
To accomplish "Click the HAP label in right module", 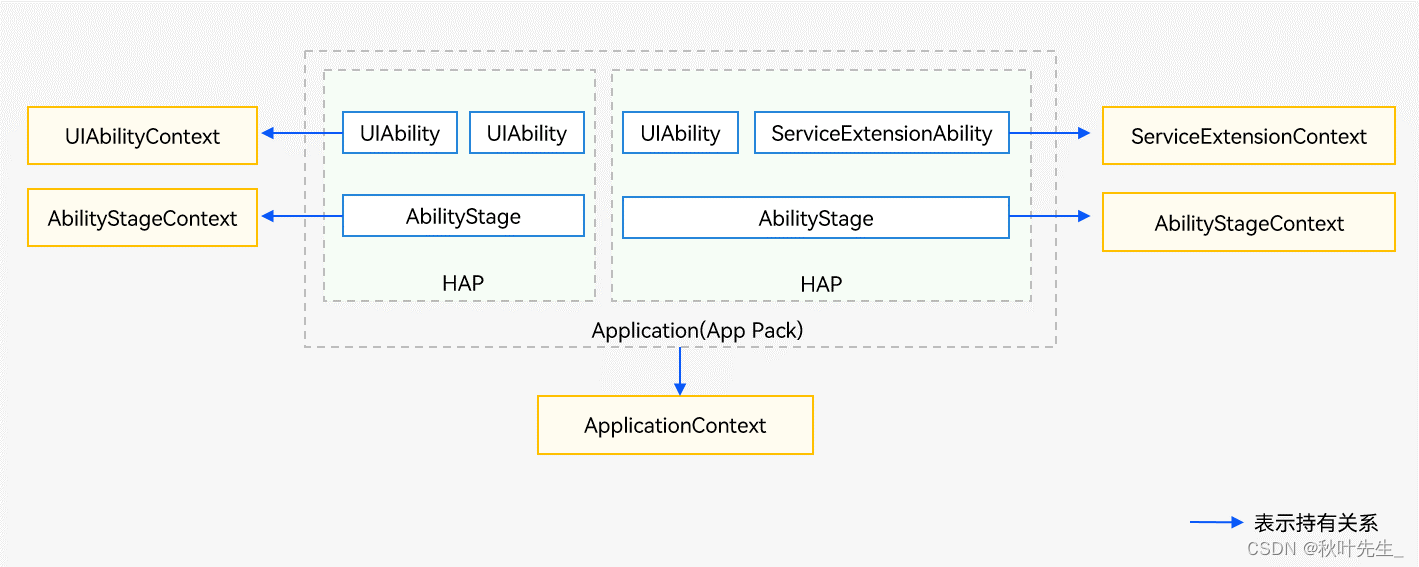I will (821, 285).
